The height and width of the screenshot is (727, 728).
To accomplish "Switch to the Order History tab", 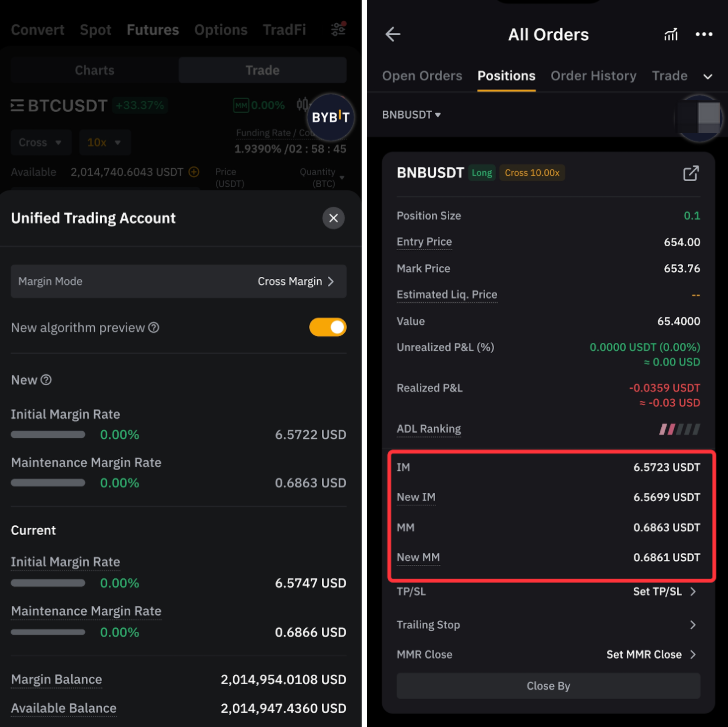I will click(x=593, y=76).
